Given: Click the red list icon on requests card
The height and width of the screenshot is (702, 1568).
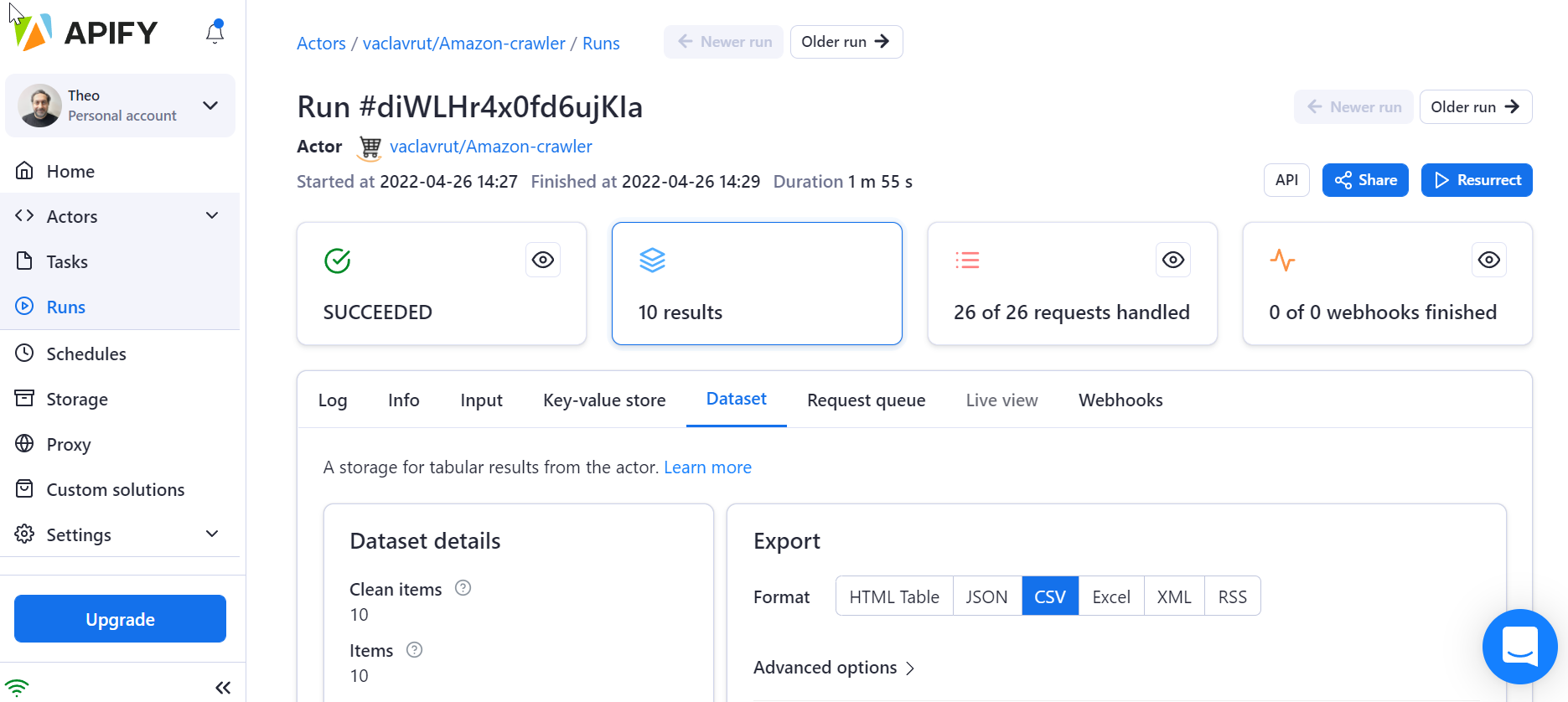Looking at the screenshot, I should [967, 261].
